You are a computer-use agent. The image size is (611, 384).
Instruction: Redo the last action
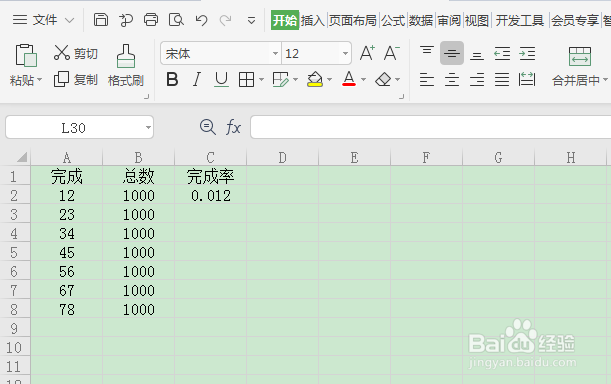[226, 20]
